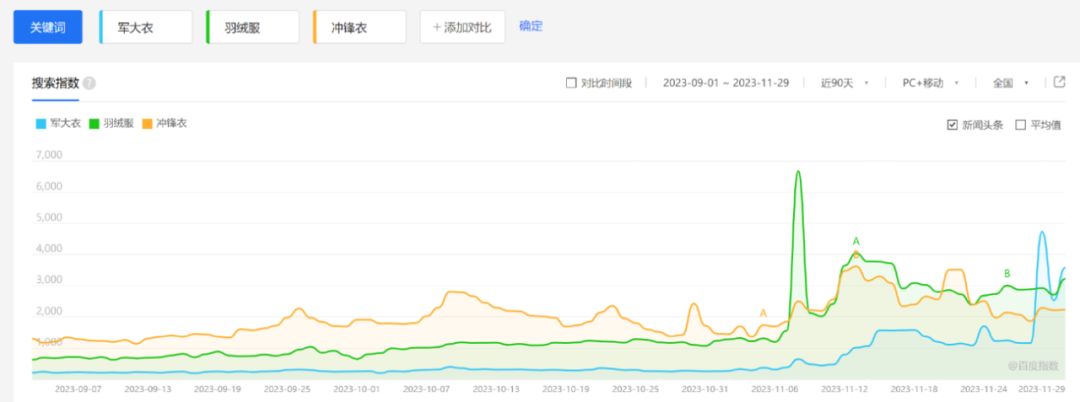1080x402 pixels.
Task: Click news marker A on green line
Action: (856, 241)
